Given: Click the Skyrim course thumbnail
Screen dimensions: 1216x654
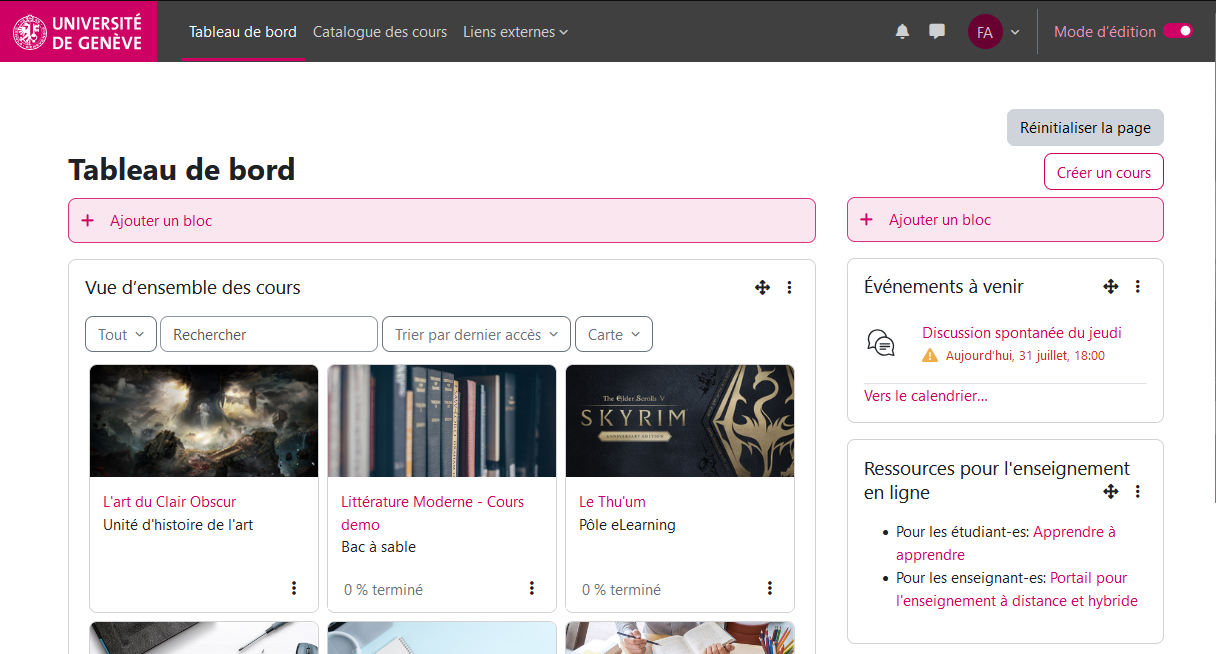Looking at the screenshot, I should click(x=680, y=421).
